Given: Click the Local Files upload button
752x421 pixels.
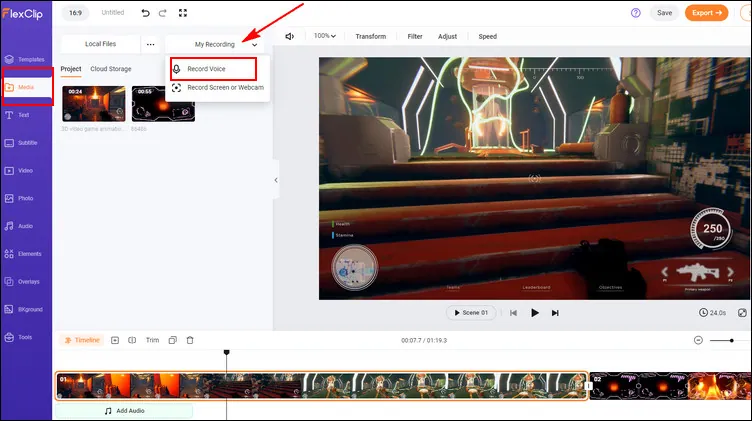Looking at the screenshot, I should point(100,44).
